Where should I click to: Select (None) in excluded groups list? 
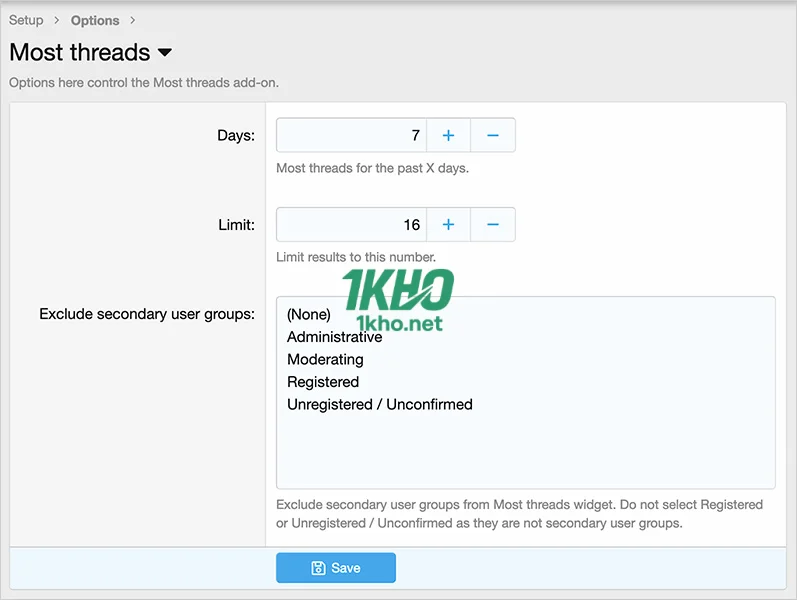click(309, 314)
